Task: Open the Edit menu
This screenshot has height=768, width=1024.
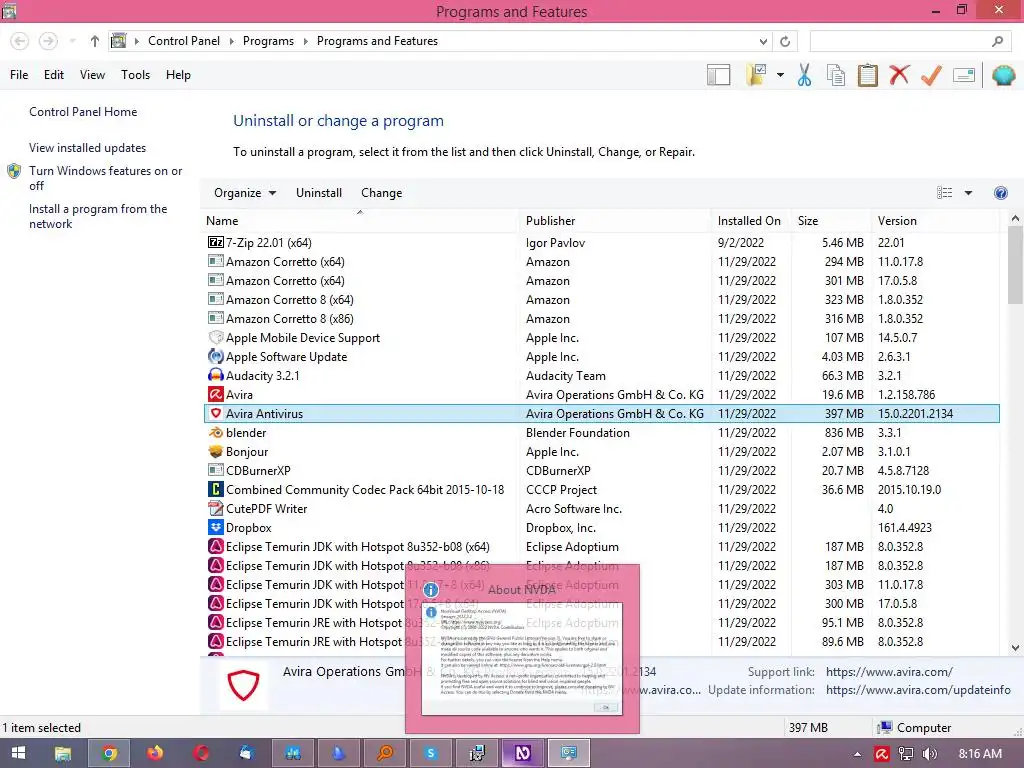Action: tap(54, 75)
